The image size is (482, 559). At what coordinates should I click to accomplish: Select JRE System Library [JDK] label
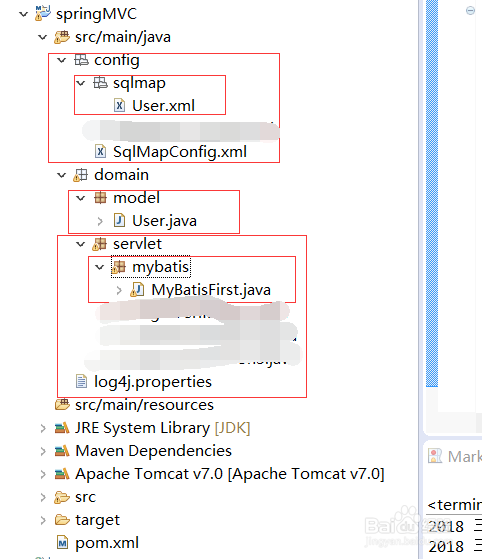(163, 428)
